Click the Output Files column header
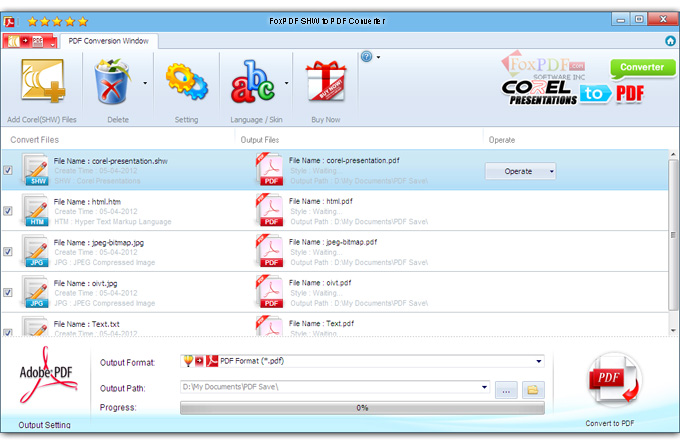This screenshot has height=443, width=680. (x=260, y=140)
